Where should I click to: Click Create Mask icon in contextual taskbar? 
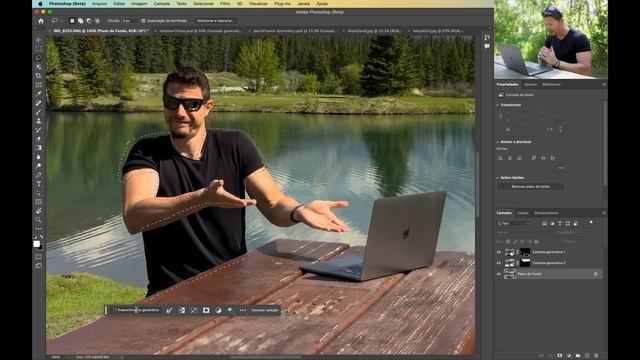[206, 310]
